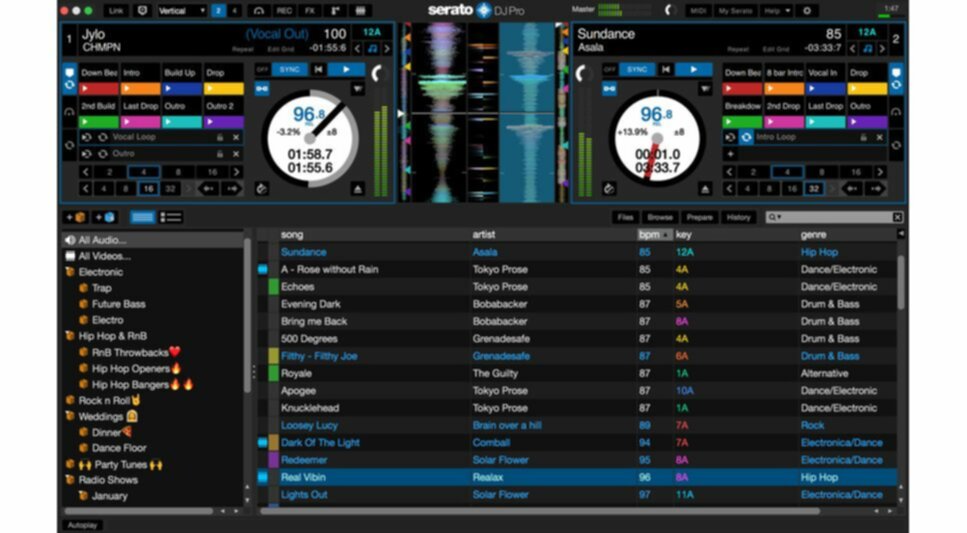Open the Vertical display mode dropdown
Screen dimensions: 967x533
click(x=181, y=10)
